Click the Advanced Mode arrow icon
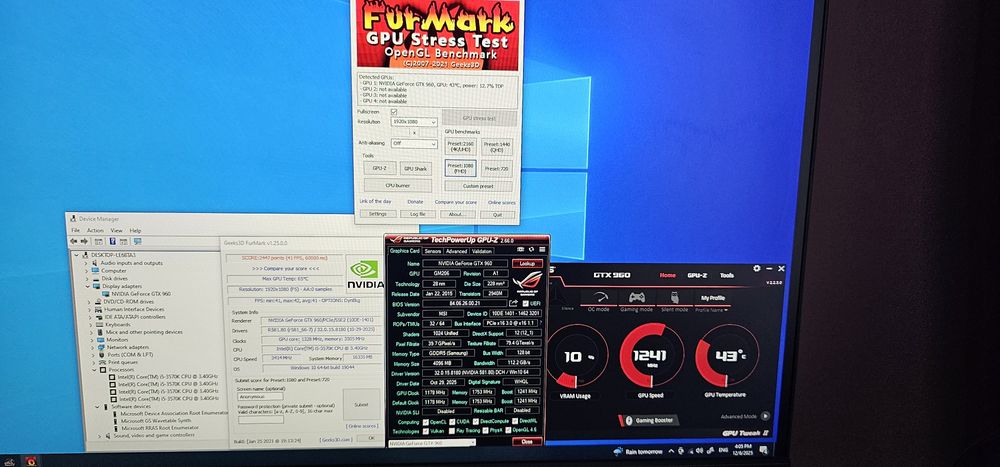 coord(765,416)
